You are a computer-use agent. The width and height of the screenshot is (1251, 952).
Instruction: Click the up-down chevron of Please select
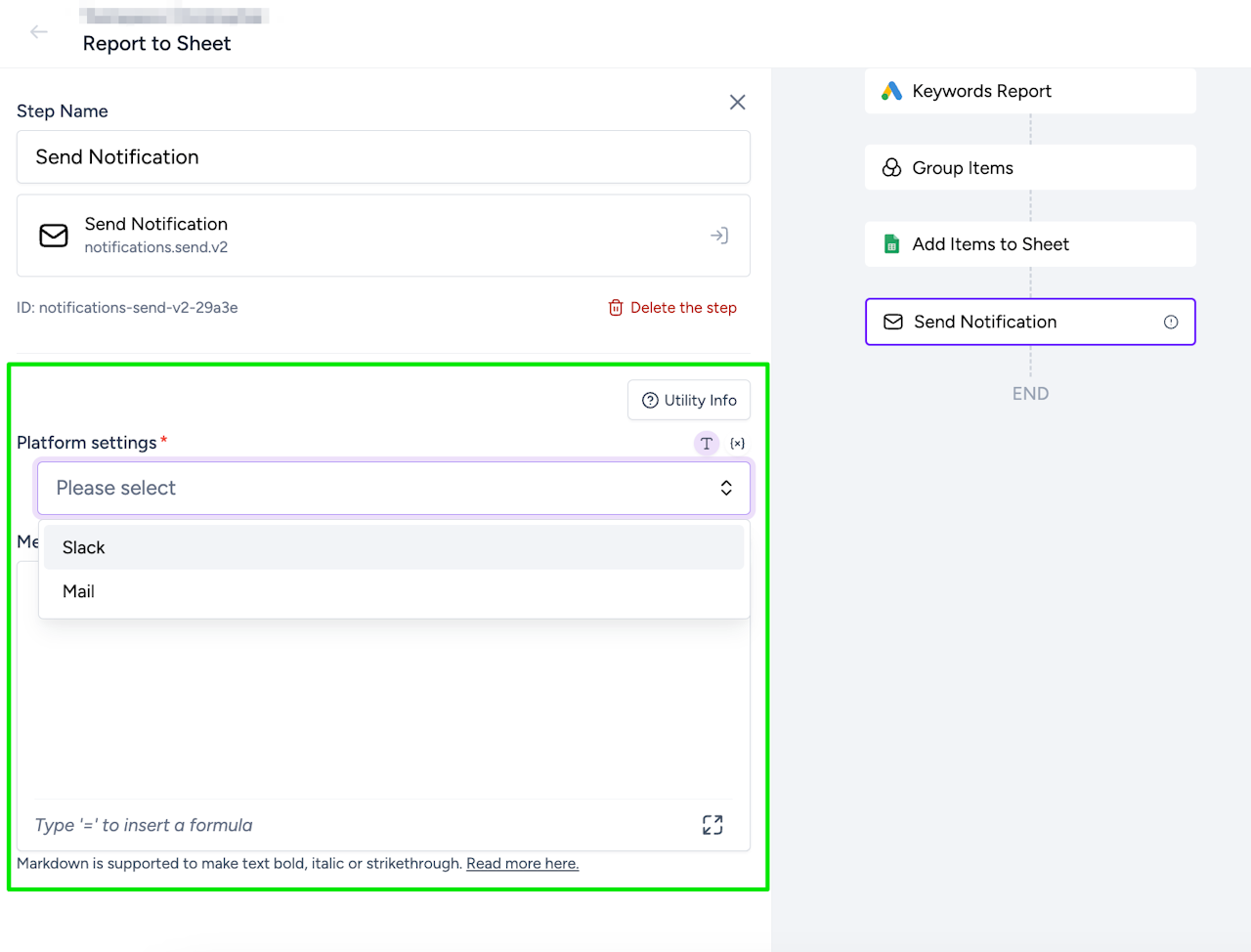(726, 488)
